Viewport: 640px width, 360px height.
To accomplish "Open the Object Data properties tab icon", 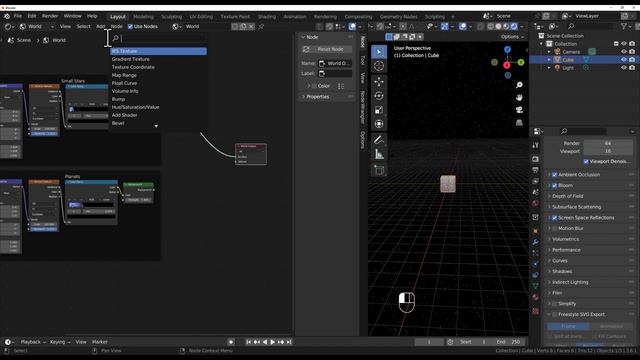I will point(536,286).
